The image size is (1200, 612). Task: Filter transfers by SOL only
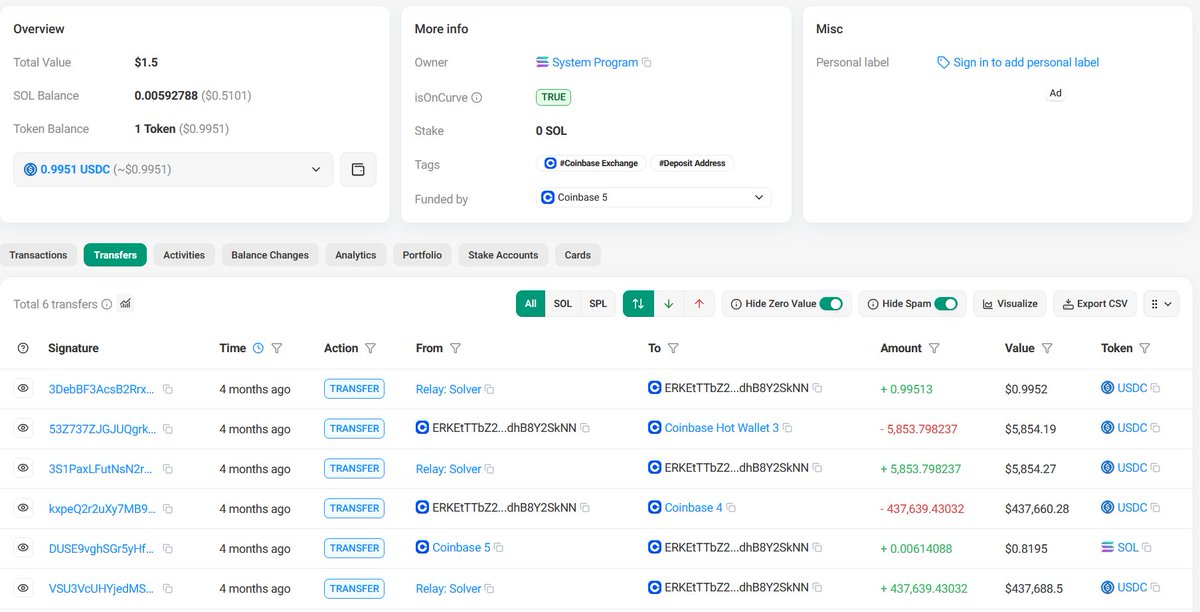(x=563, y=304)
